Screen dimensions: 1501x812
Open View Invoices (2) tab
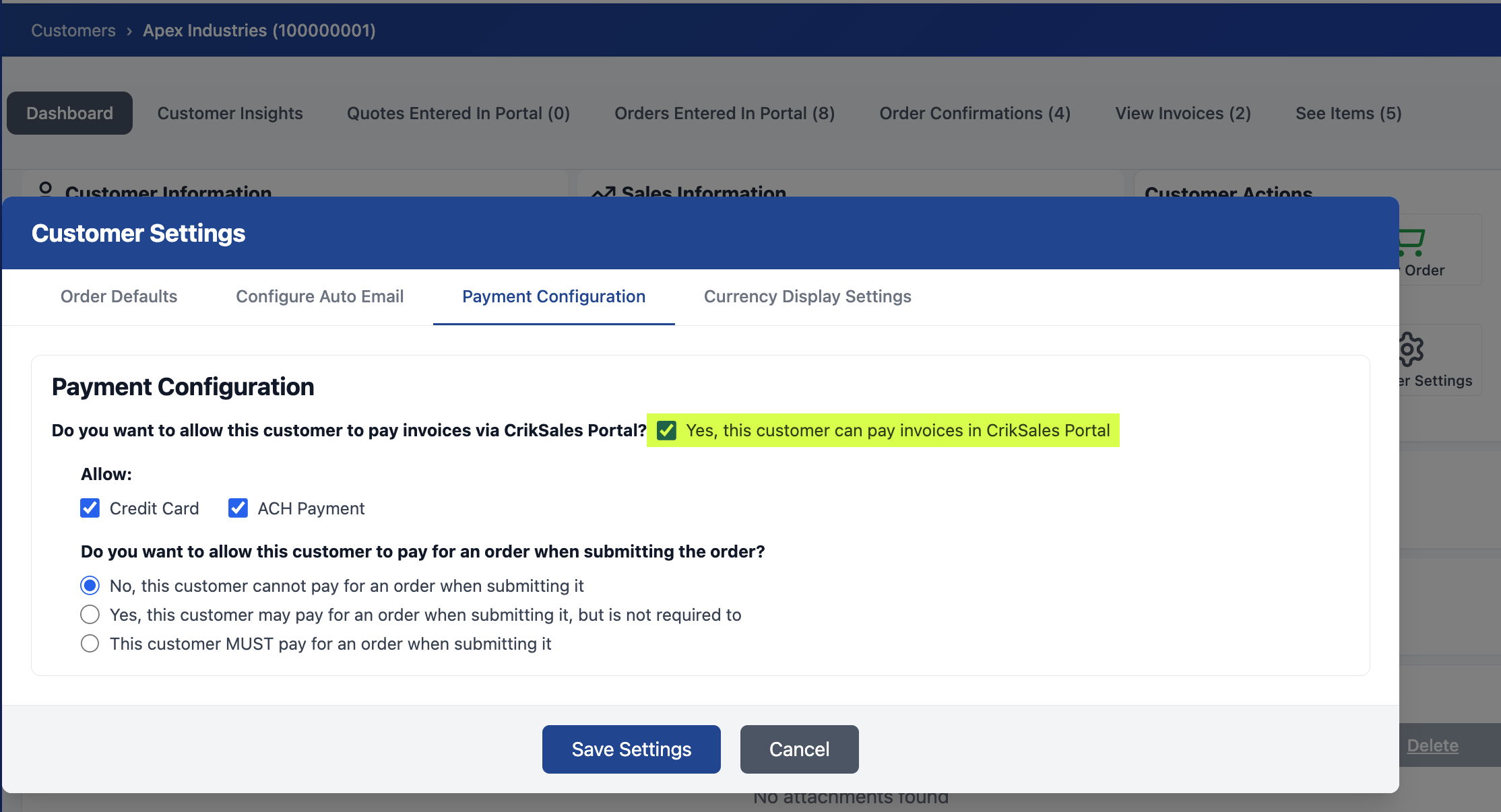click(1183, 113)
